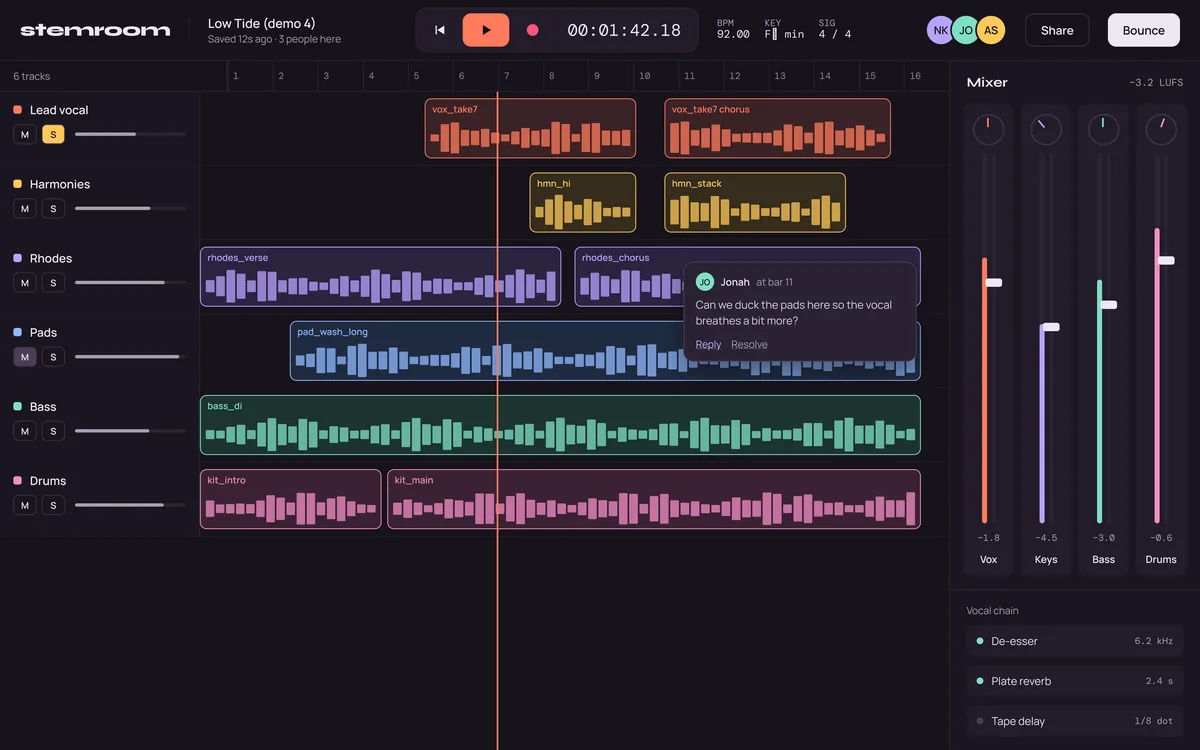The width and height of the screenshot is (1200, 750).
Task: Click bar 14 on the timeline ruler
Action: (x=825, y=76)
